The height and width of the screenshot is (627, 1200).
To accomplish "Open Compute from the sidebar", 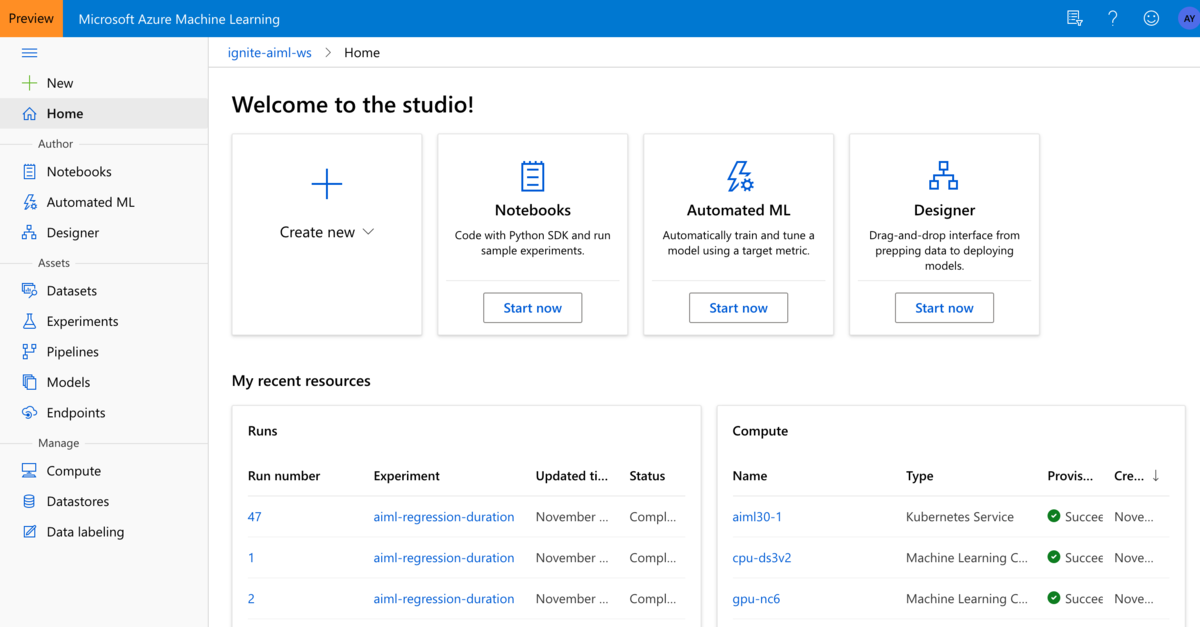I will (x=74, y=471).
